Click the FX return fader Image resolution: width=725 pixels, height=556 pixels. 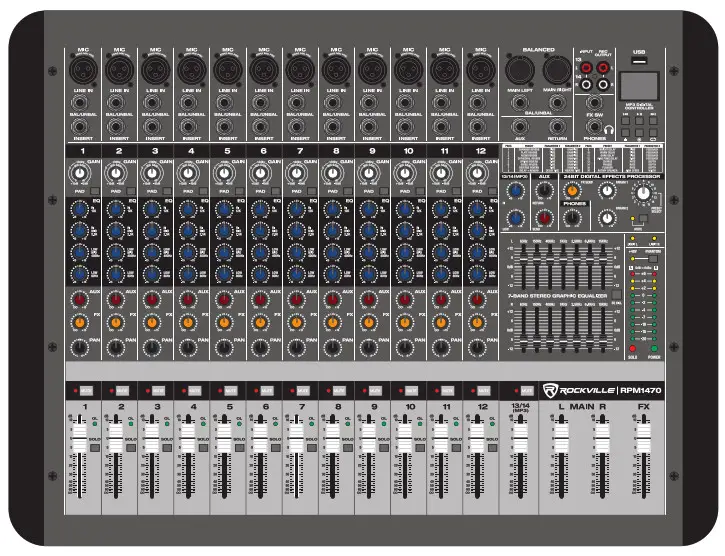[x=644, y=437]
